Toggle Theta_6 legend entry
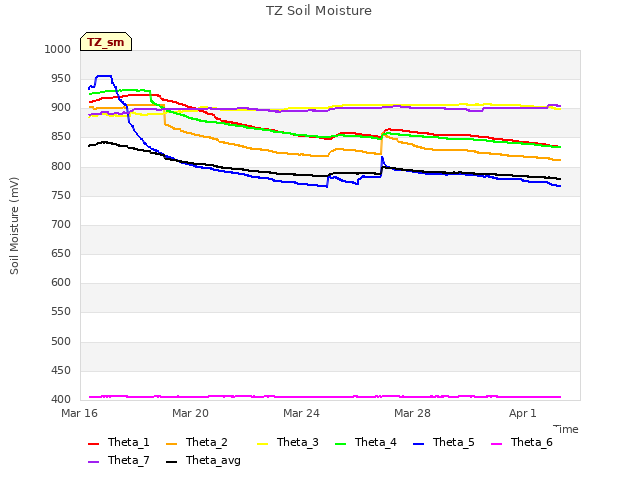Image resolution: width=640 pixels, height=480 pixels. click(522, 442)
